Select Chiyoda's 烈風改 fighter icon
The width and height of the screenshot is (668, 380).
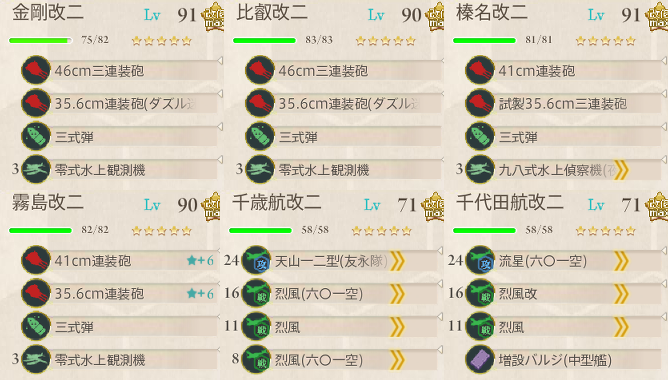480,293
